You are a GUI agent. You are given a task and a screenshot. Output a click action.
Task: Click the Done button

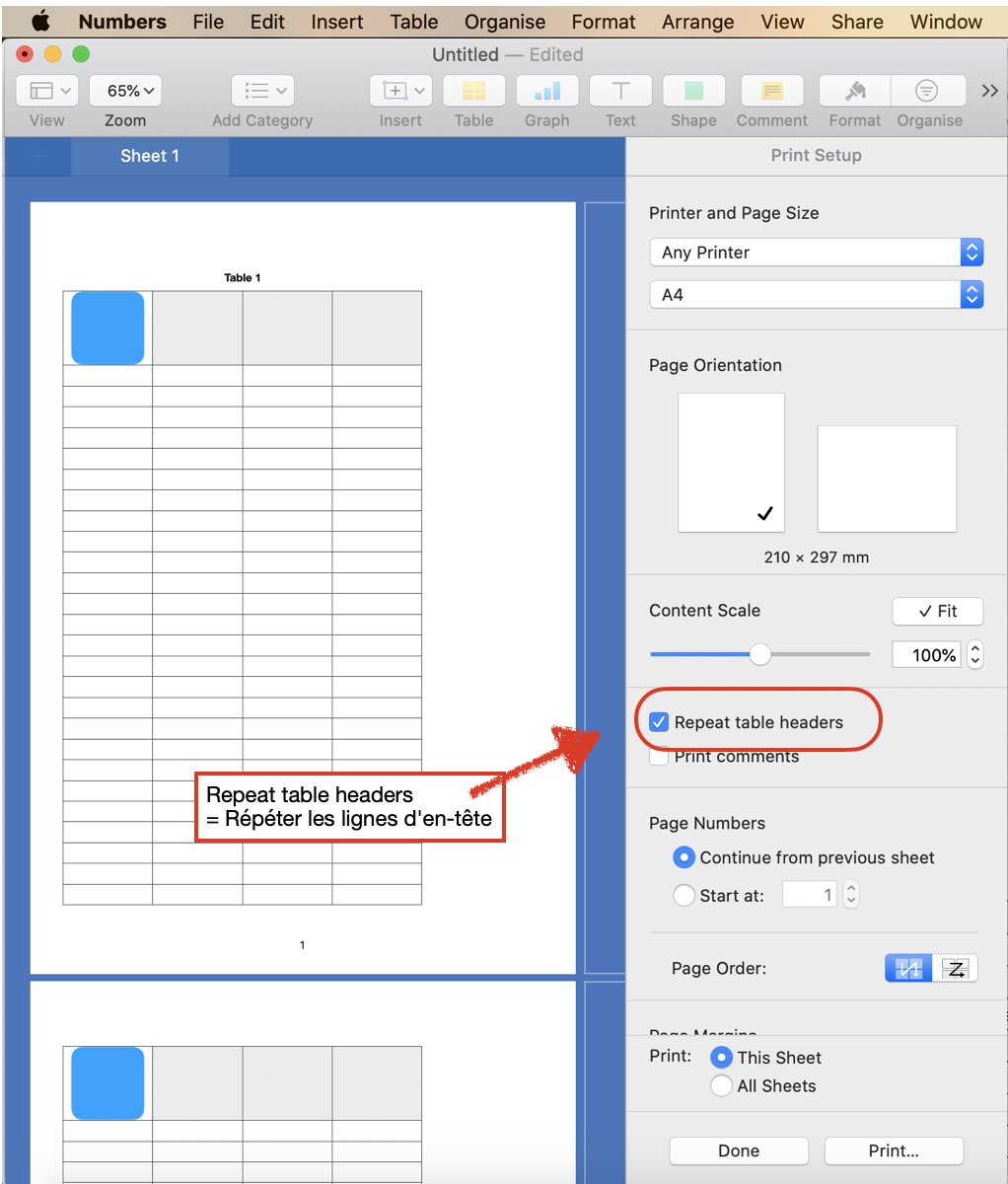739,1150
